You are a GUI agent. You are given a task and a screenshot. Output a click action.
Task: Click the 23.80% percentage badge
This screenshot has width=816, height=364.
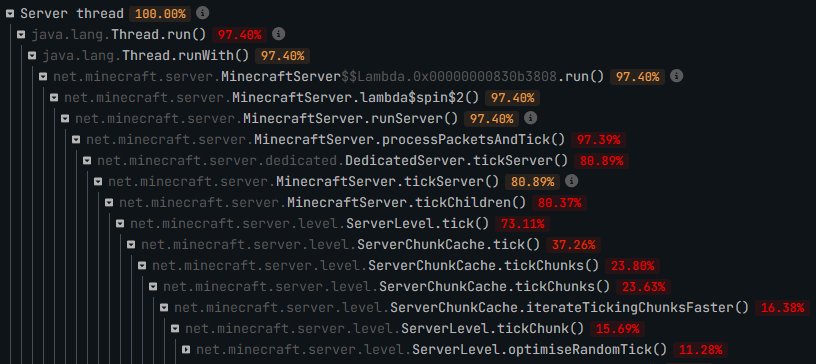click(632, 266)
